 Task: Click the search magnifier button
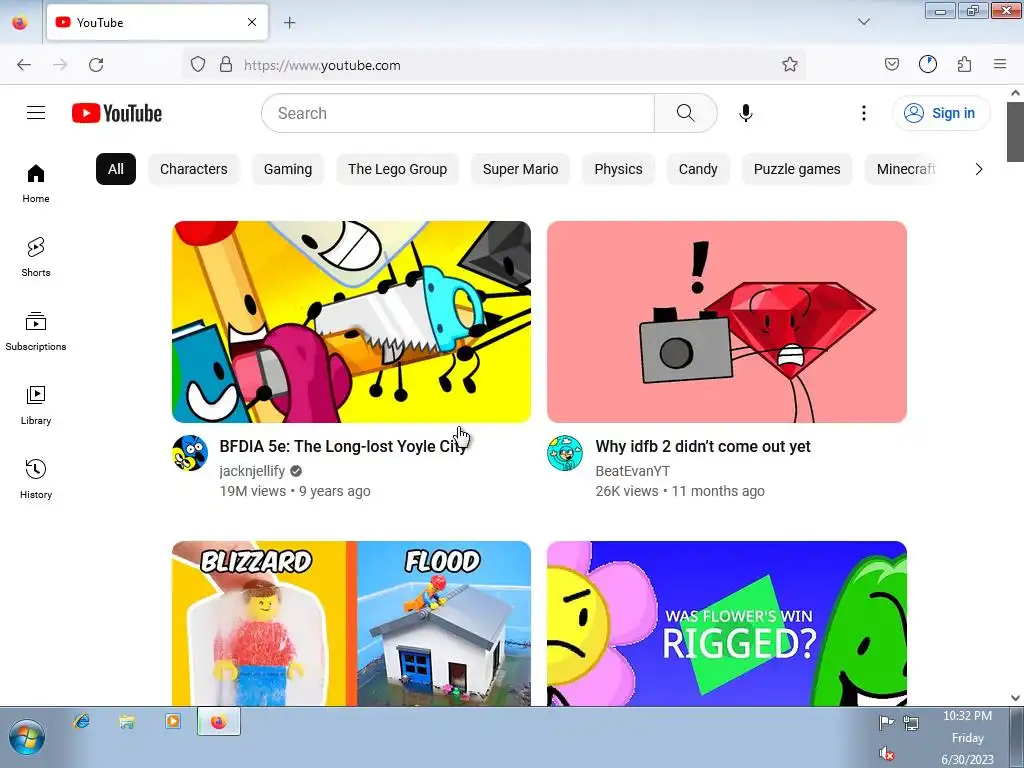[686, 113]
